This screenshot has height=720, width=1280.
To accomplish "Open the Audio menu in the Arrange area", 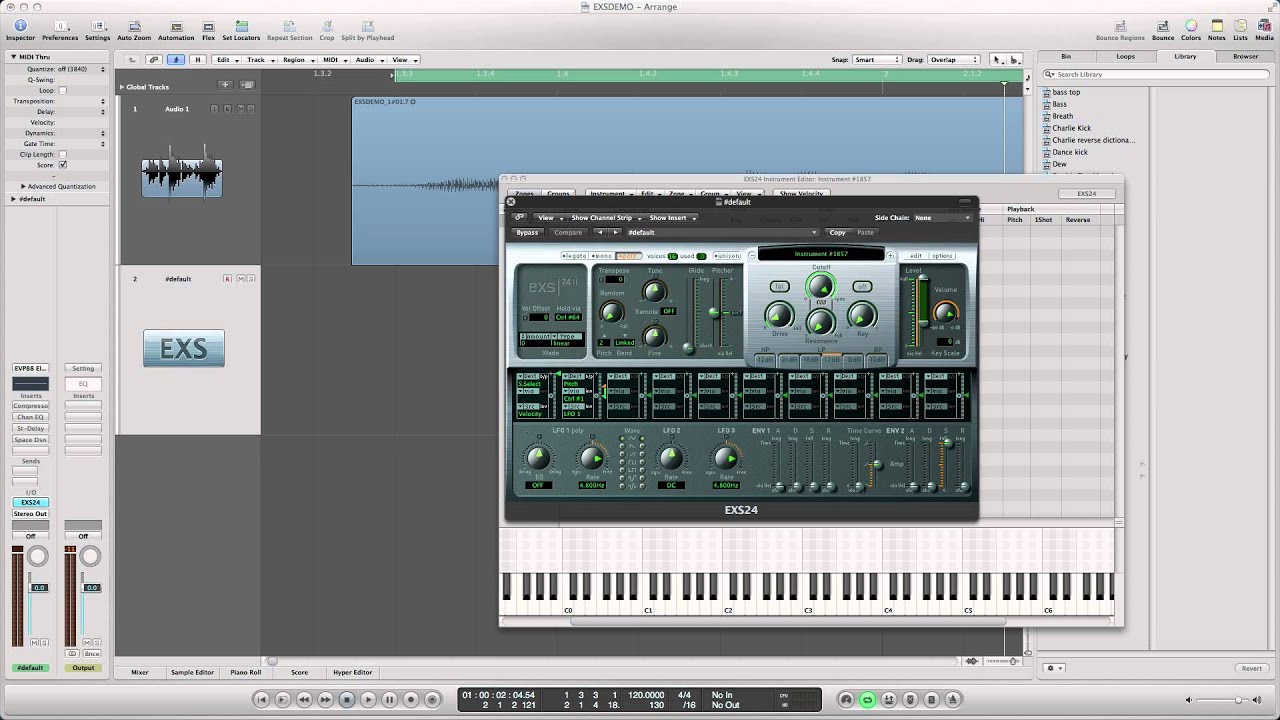I will tap(367, 60).
